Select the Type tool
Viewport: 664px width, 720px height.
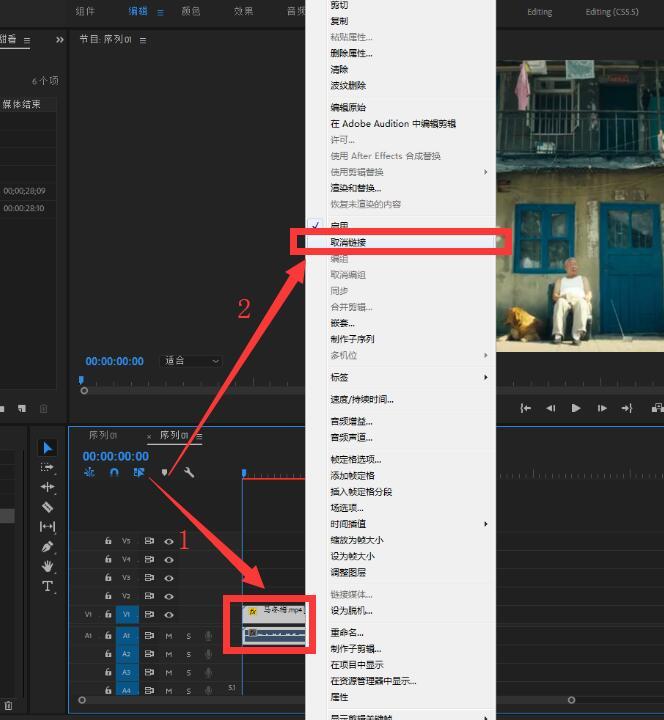click(x=47, y=586)
